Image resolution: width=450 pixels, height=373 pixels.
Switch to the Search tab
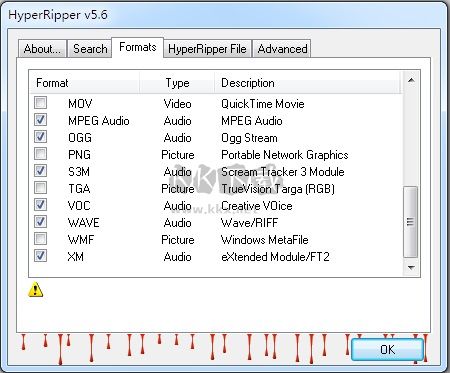point(90,49)
